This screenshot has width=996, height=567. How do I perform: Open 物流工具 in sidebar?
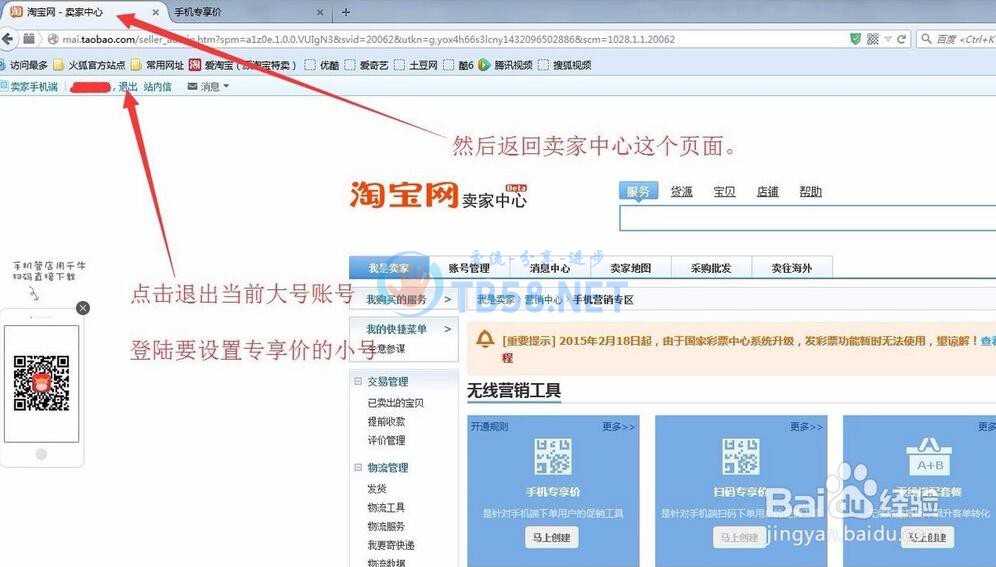click(386, 507)
